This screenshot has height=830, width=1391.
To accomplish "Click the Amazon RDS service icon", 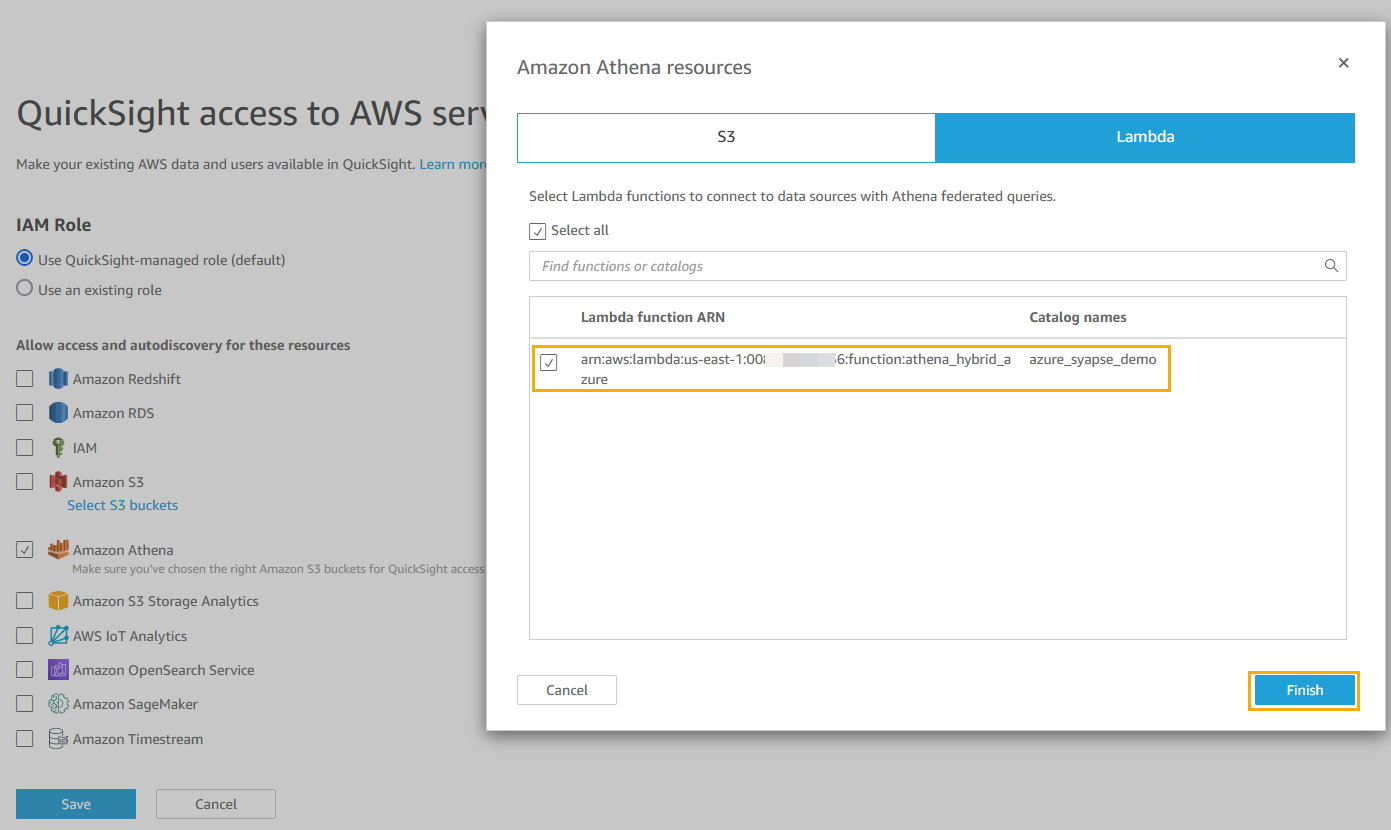I will [x=58, y=413].
